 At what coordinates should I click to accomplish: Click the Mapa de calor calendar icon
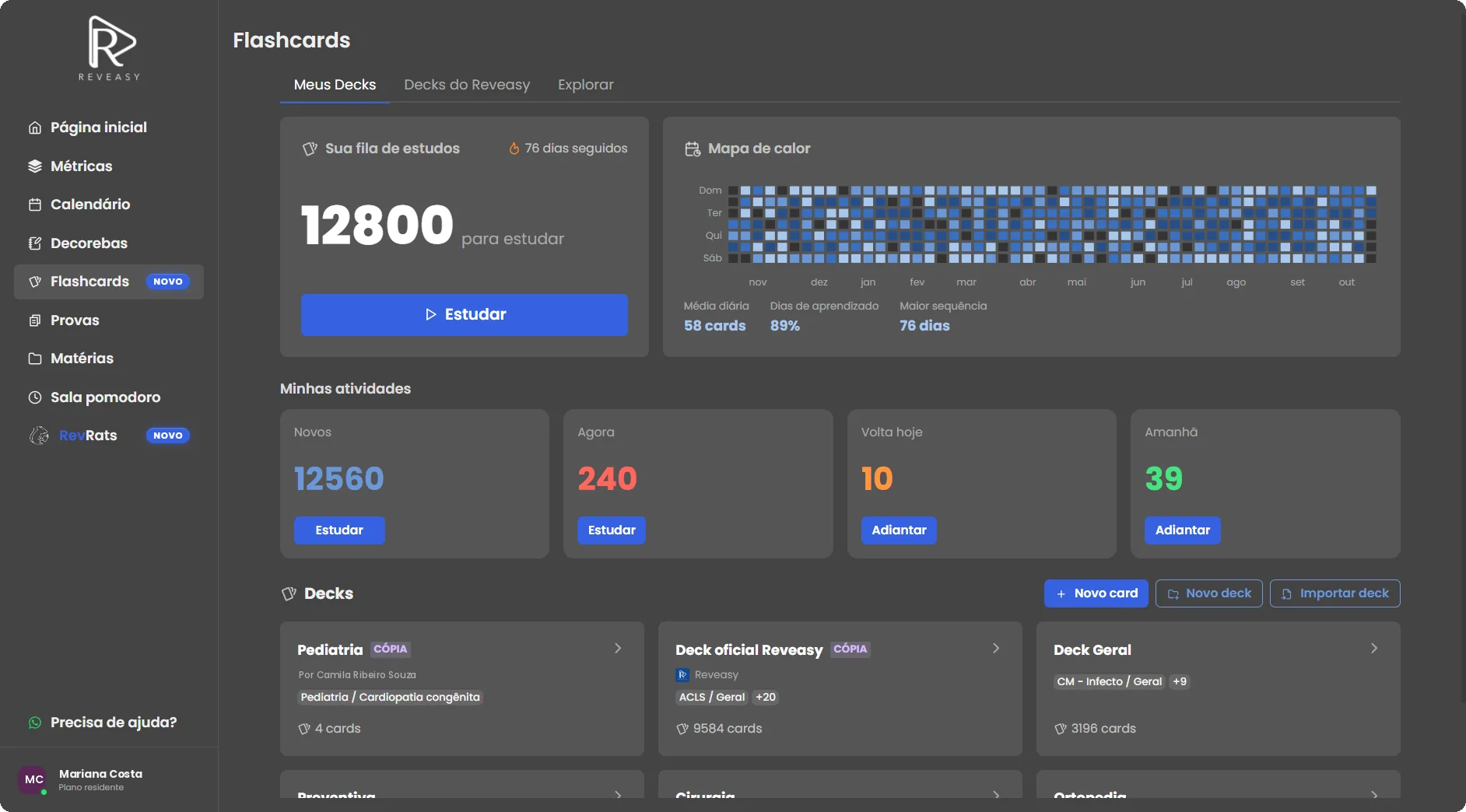click(x=693, y=149)
